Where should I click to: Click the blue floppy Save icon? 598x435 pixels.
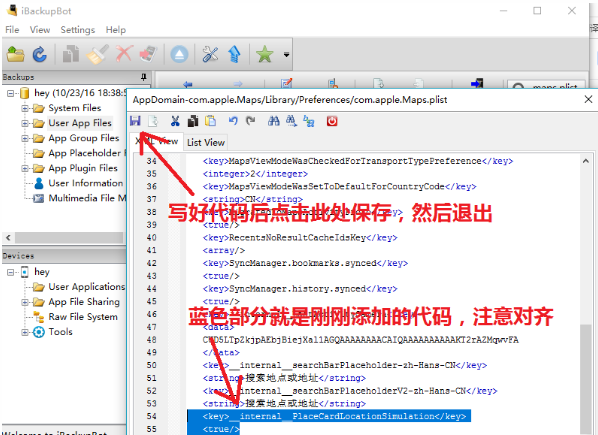pos(135,121)
